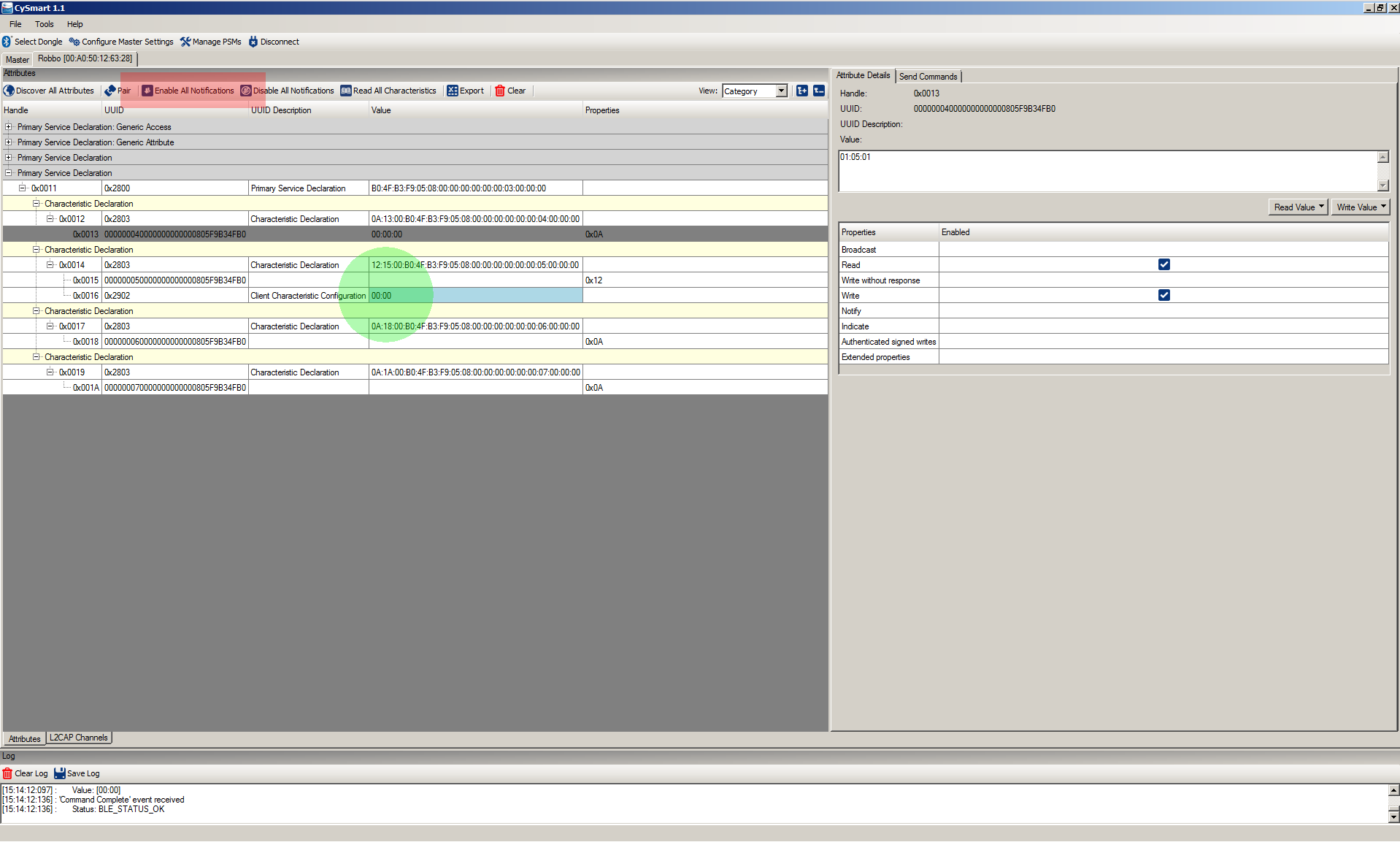Image resolution: width=1400 pixels, height=842 pixels.
Task: Open the Tools menu
Action: (45, 24)
